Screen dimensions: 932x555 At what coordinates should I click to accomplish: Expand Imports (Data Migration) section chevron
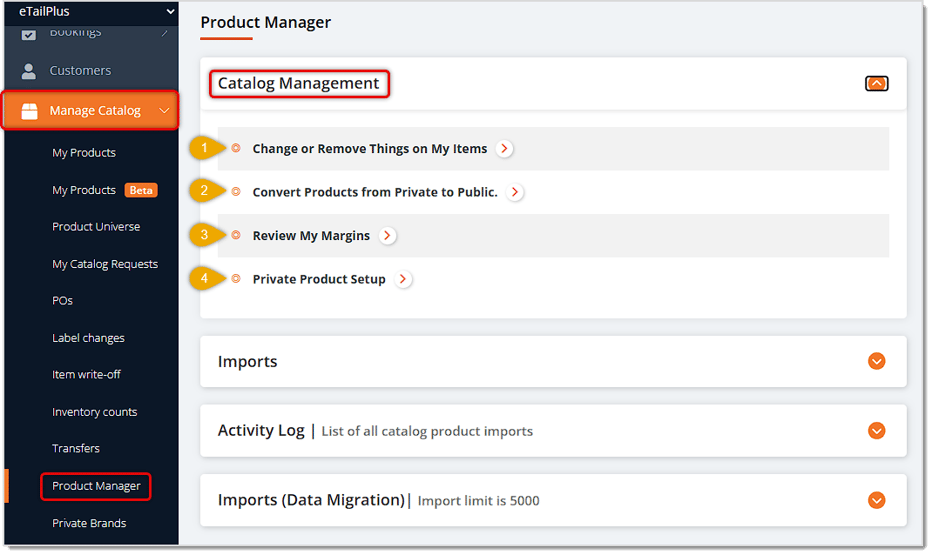(x=876, y=500)
